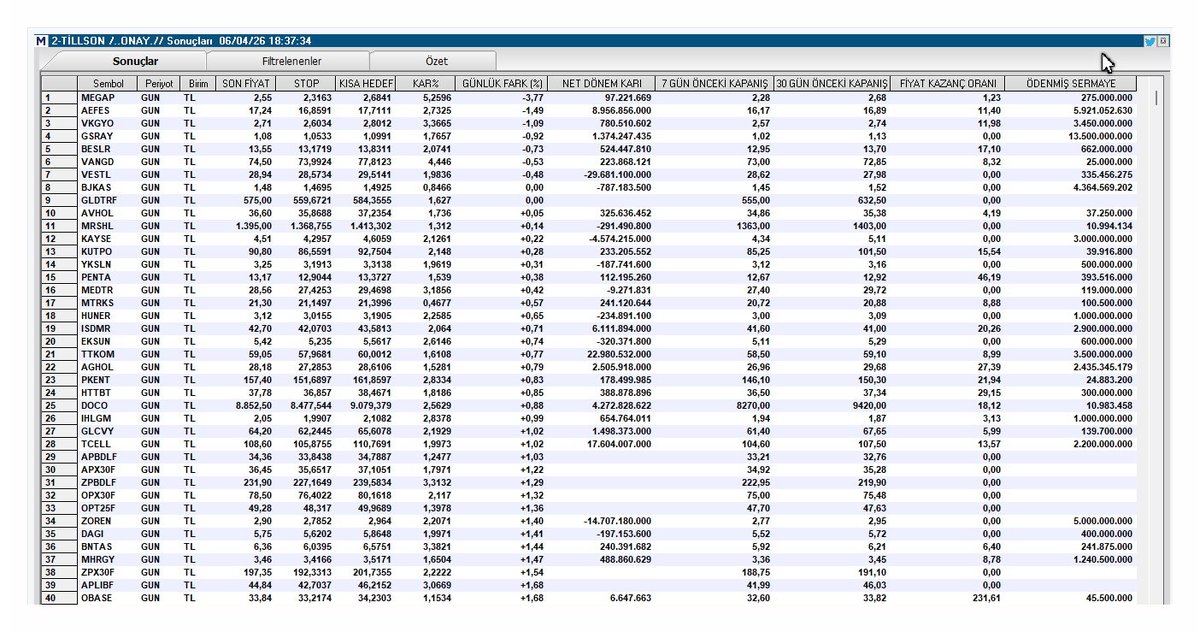The image size is (1200, 632).
Task: Sort by SON FİYAT column header
Action: (246, 84)
